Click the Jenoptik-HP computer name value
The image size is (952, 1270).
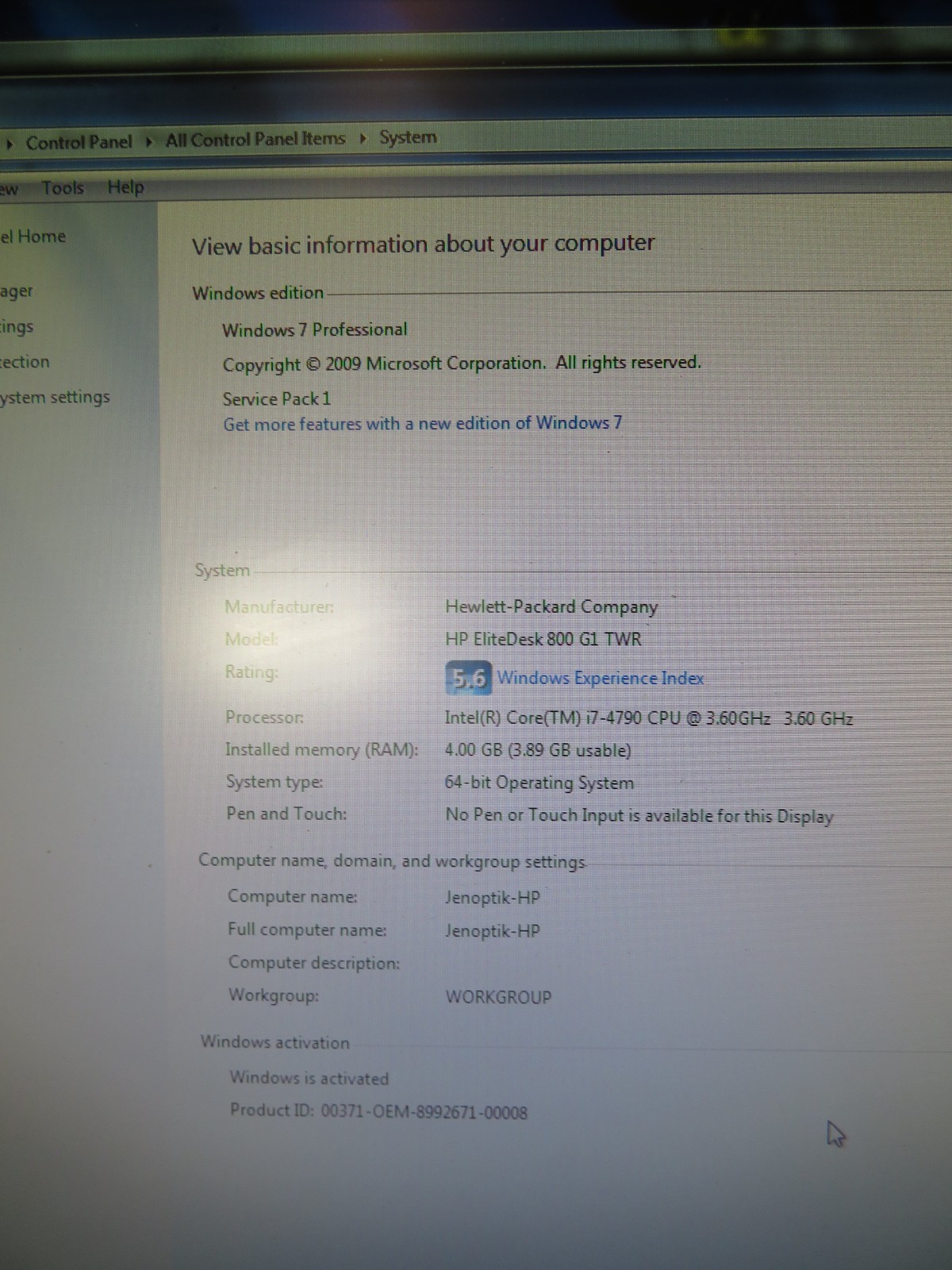tap(492, 898)
